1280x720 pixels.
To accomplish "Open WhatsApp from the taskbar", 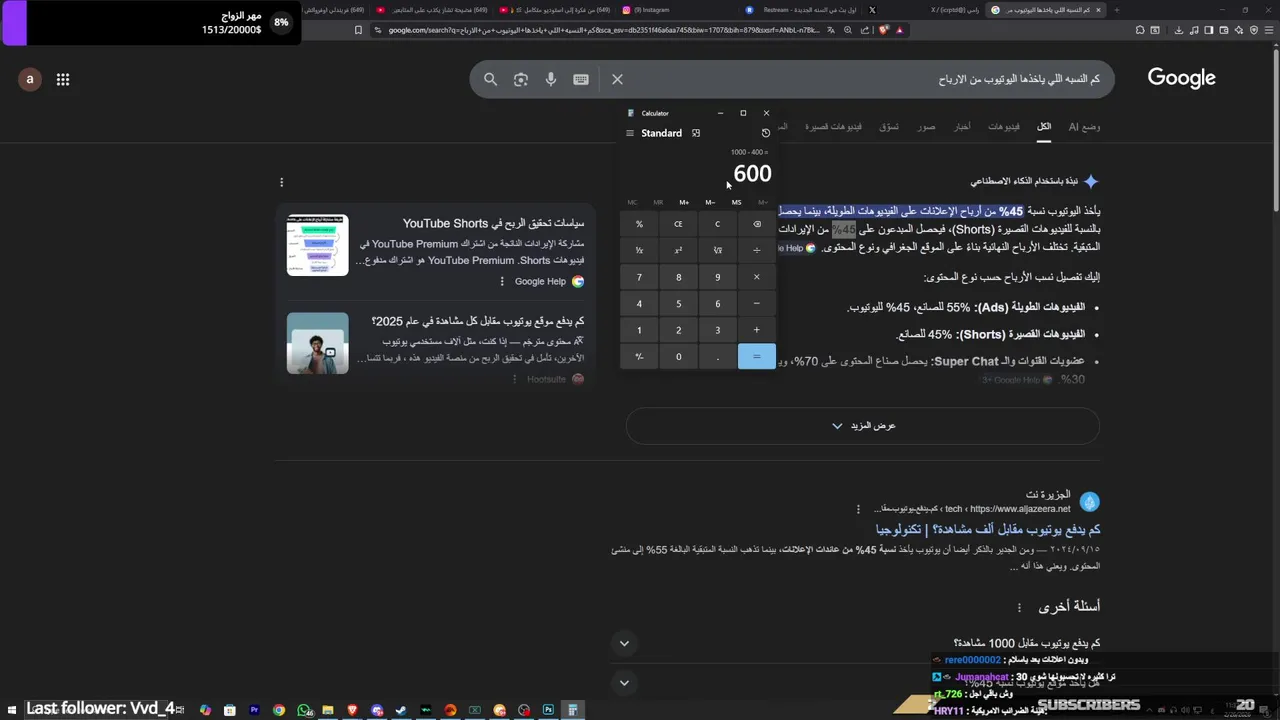I will (x=303, y=710).
